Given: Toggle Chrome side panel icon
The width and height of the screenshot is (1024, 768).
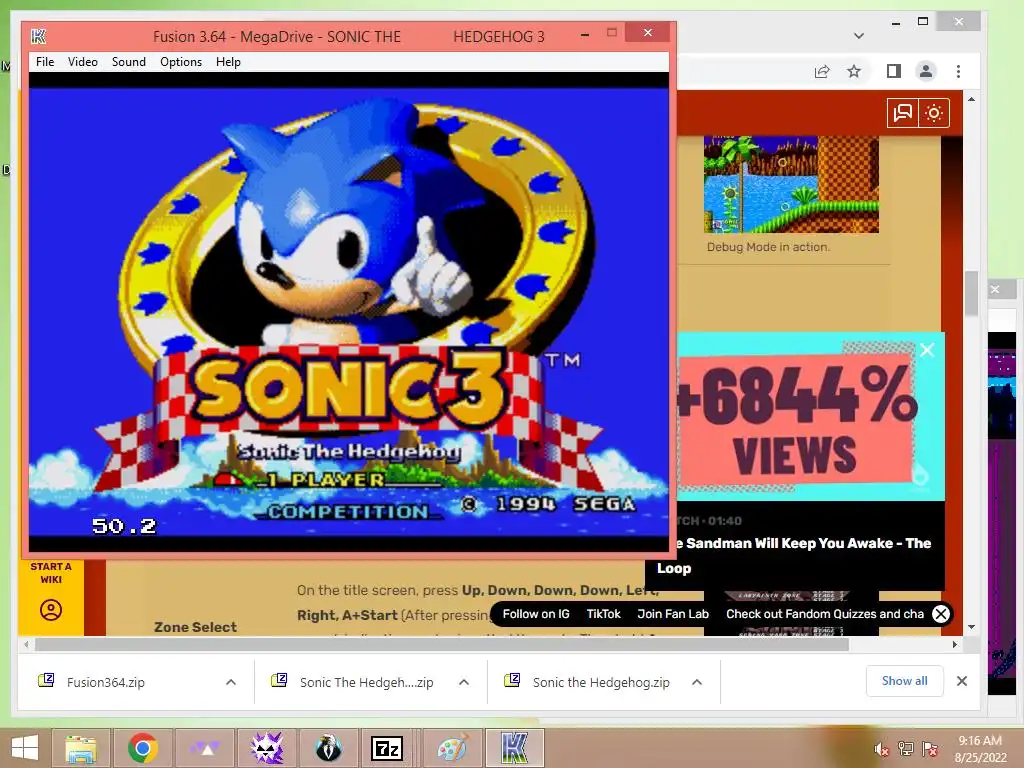Looking at the screenshot, I should tap(893, 71).
